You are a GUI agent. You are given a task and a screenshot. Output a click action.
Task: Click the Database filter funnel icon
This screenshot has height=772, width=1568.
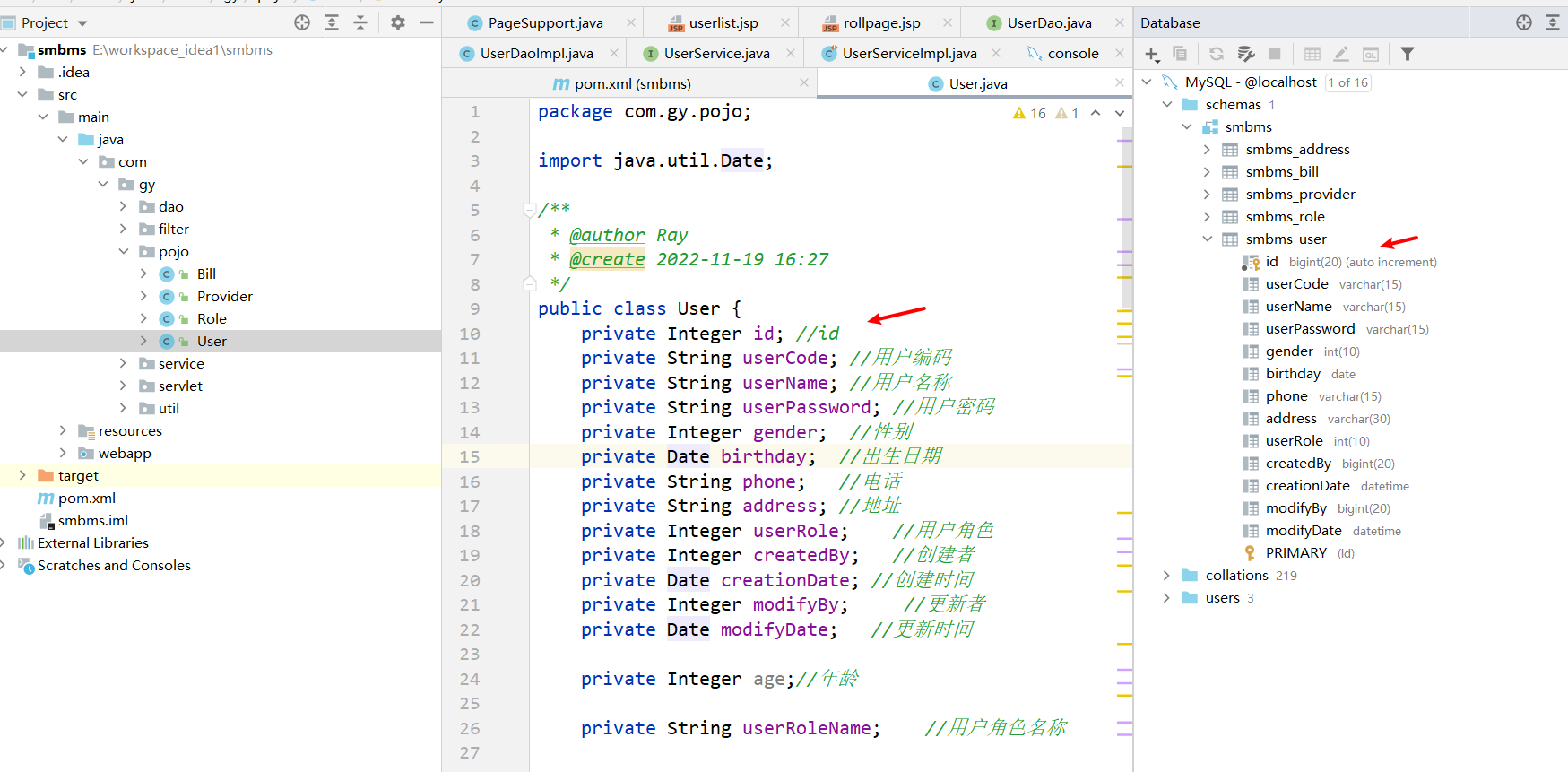tap(1408, 55)
